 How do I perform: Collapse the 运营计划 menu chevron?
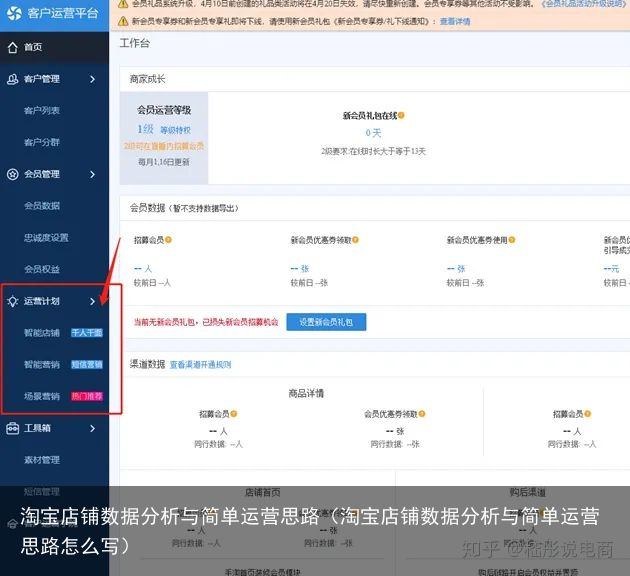click(x=92, y=301)
